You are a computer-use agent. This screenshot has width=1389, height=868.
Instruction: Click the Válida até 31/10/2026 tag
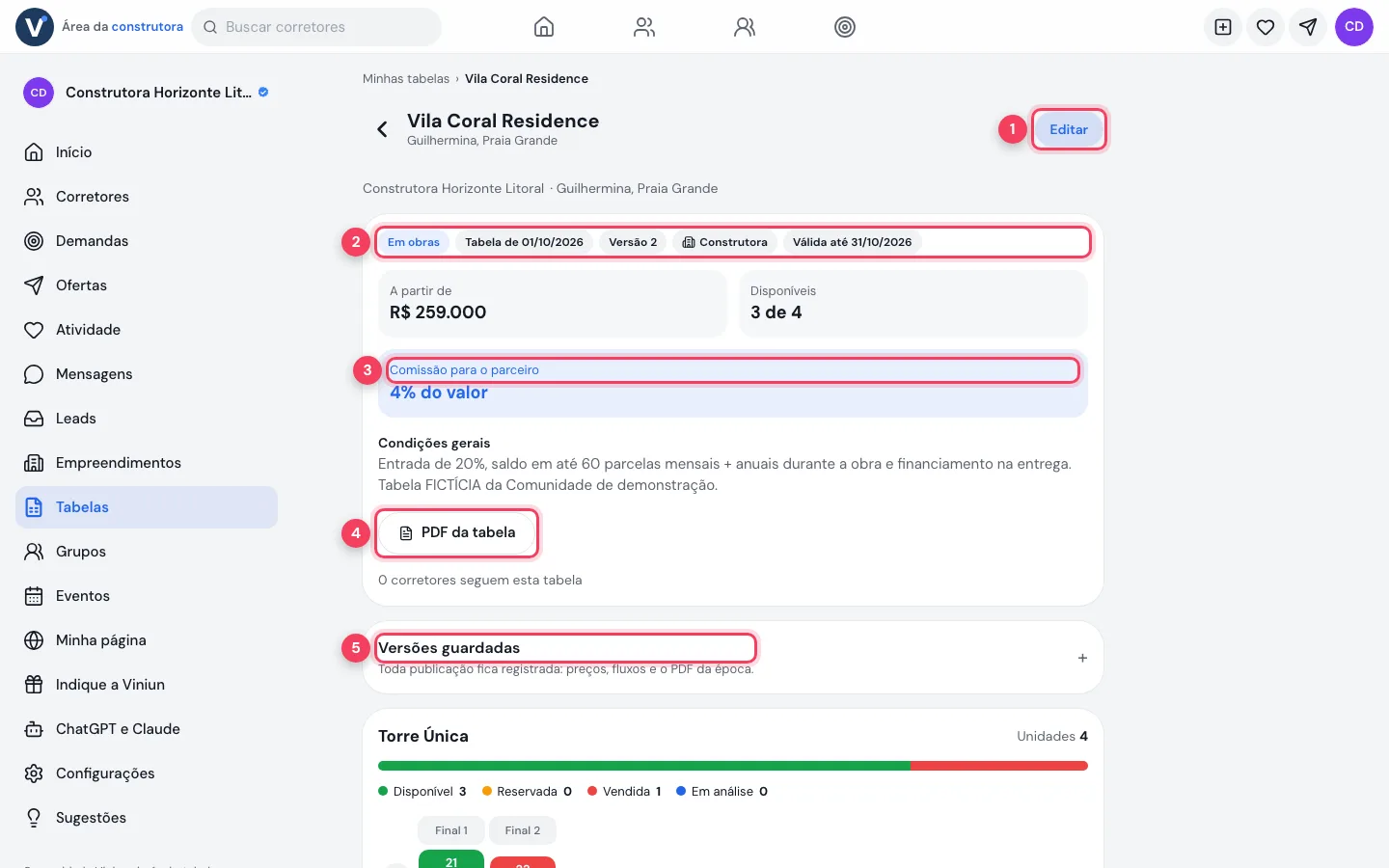pos(852,242)
